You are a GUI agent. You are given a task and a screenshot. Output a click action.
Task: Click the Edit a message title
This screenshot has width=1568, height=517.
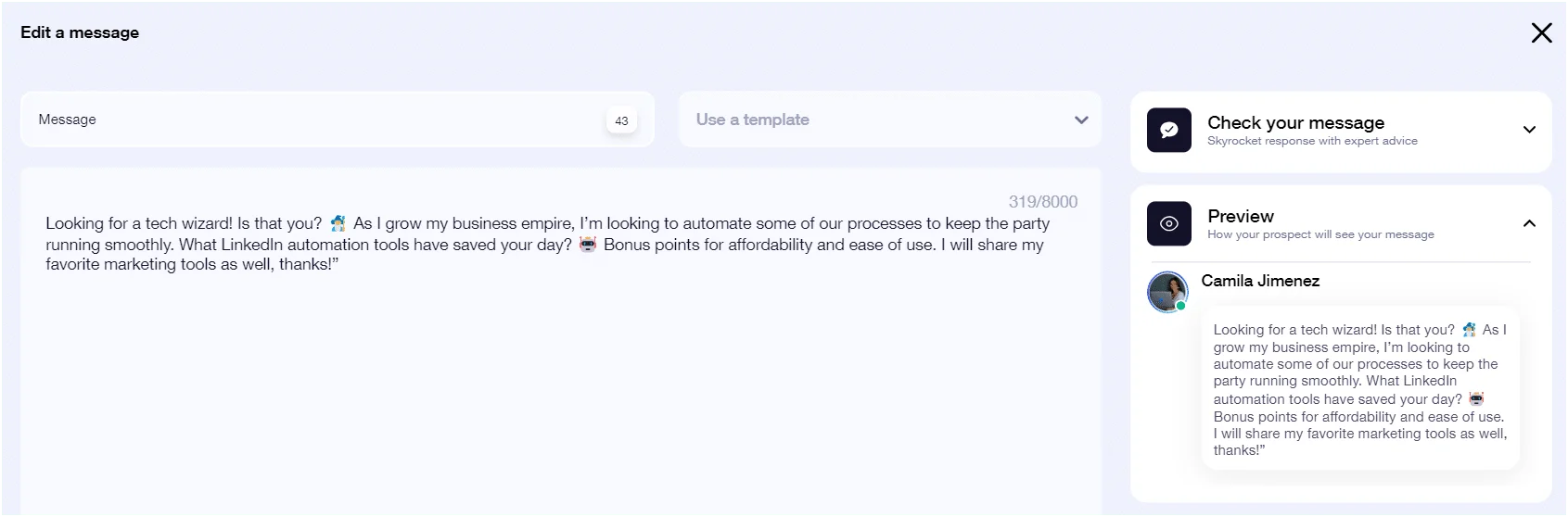[x=80, y=32]
